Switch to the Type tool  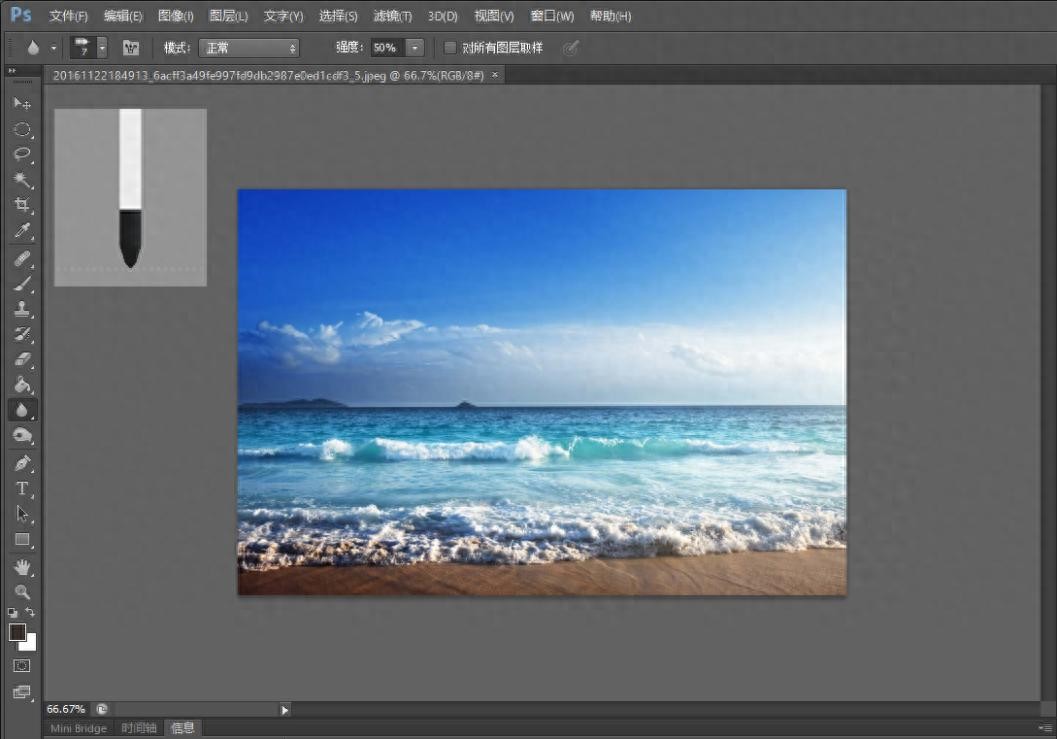pos(22,488)
